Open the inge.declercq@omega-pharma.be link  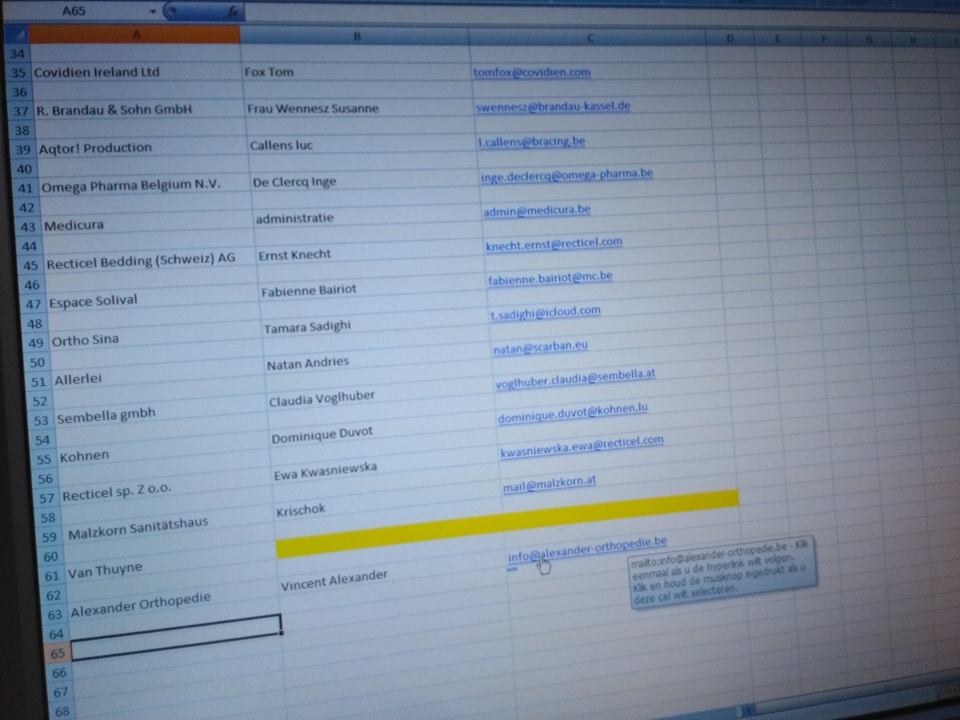point(566,175)
